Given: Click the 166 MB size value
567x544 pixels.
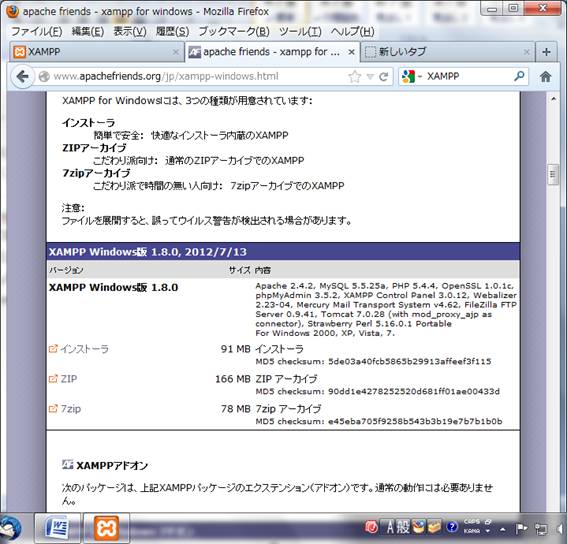Looking at the screenshot, I should (x=233, y=379).
